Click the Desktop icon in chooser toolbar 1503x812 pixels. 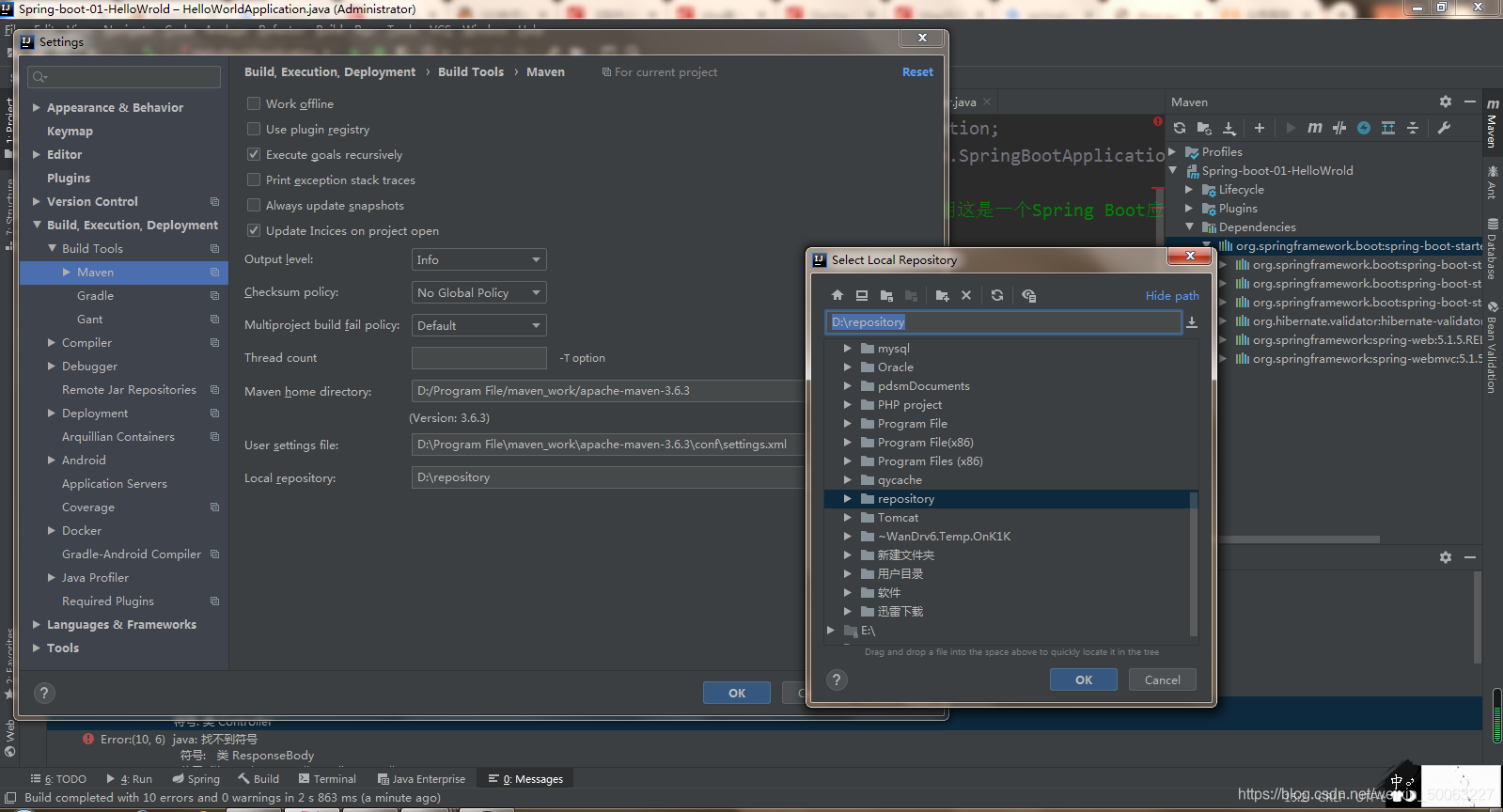coord(862,295)
